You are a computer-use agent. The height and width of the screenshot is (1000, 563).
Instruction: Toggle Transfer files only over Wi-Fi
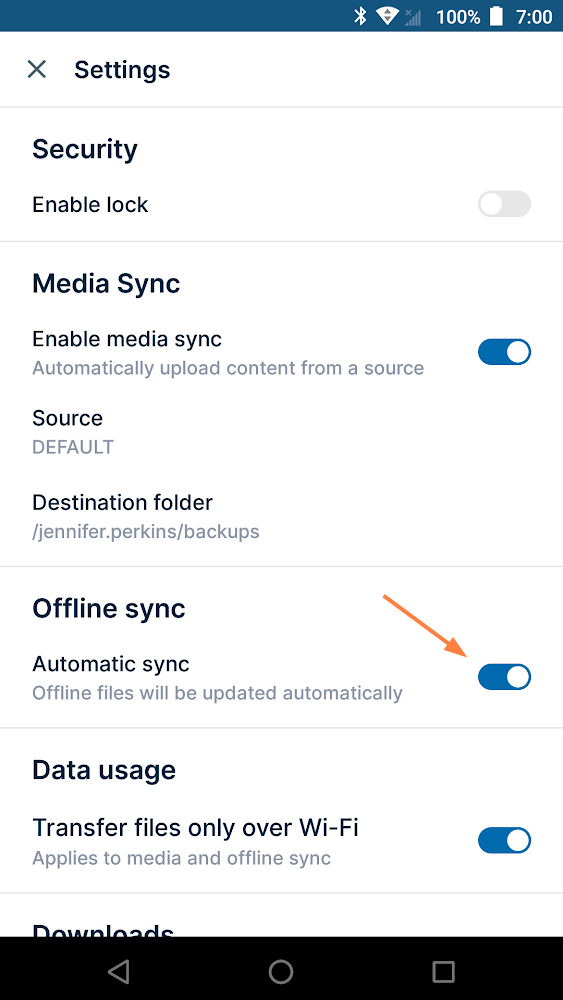click(x=504, y=841)
